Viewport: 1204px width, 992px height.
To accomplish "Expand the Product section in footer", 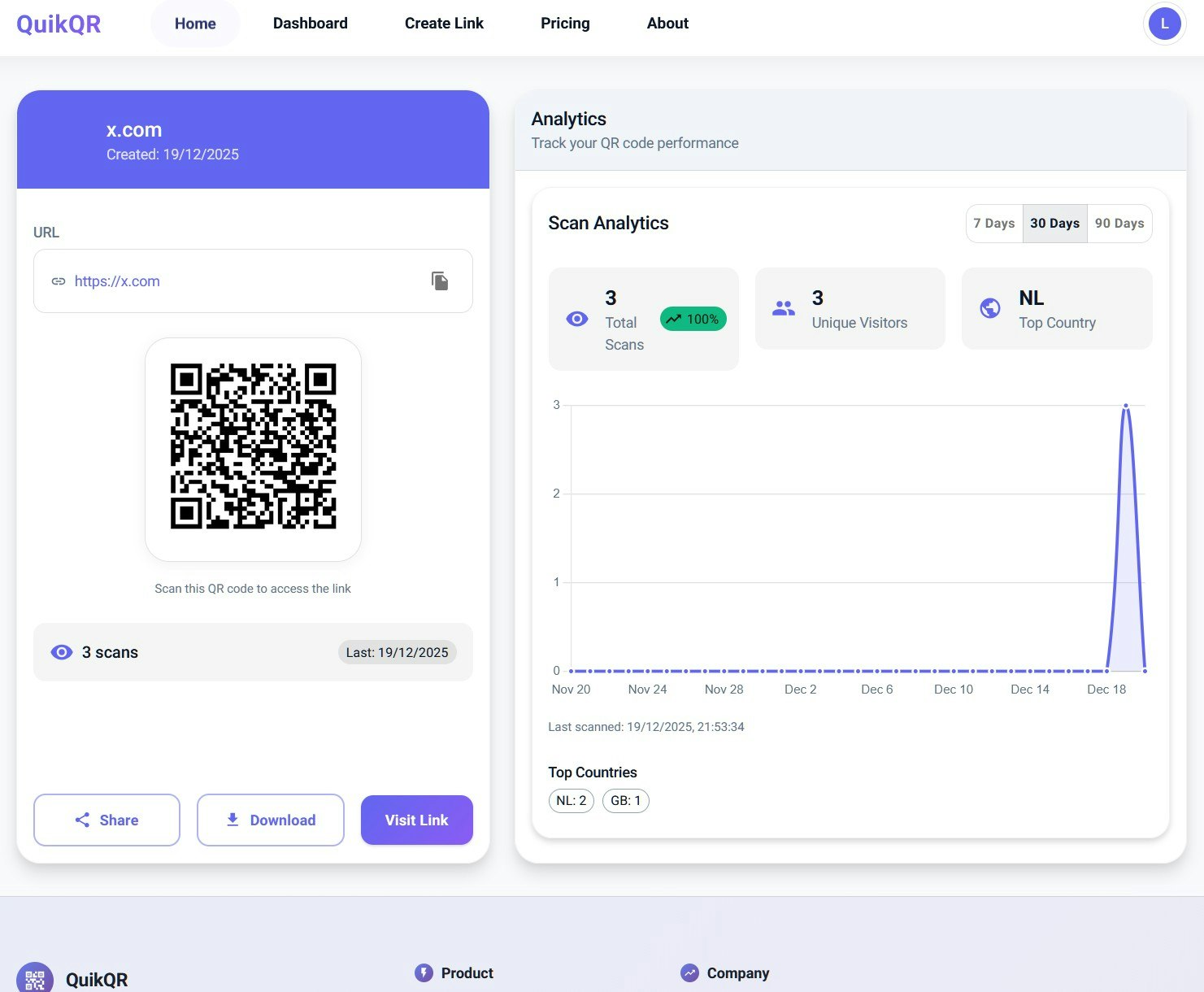I will point(466,972).
